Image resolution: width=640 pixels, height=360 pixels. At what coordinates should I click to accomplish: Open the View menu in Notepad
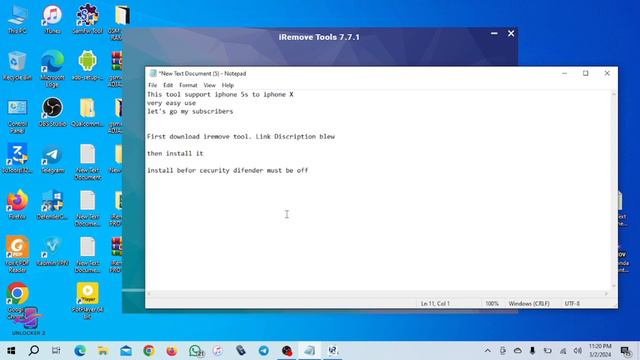tap(209, 85)
